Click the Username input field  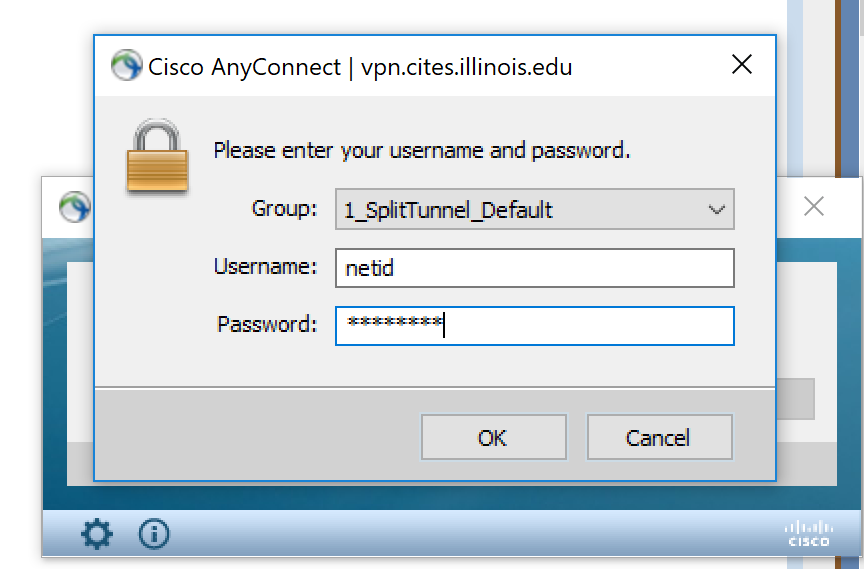point(534,268)
